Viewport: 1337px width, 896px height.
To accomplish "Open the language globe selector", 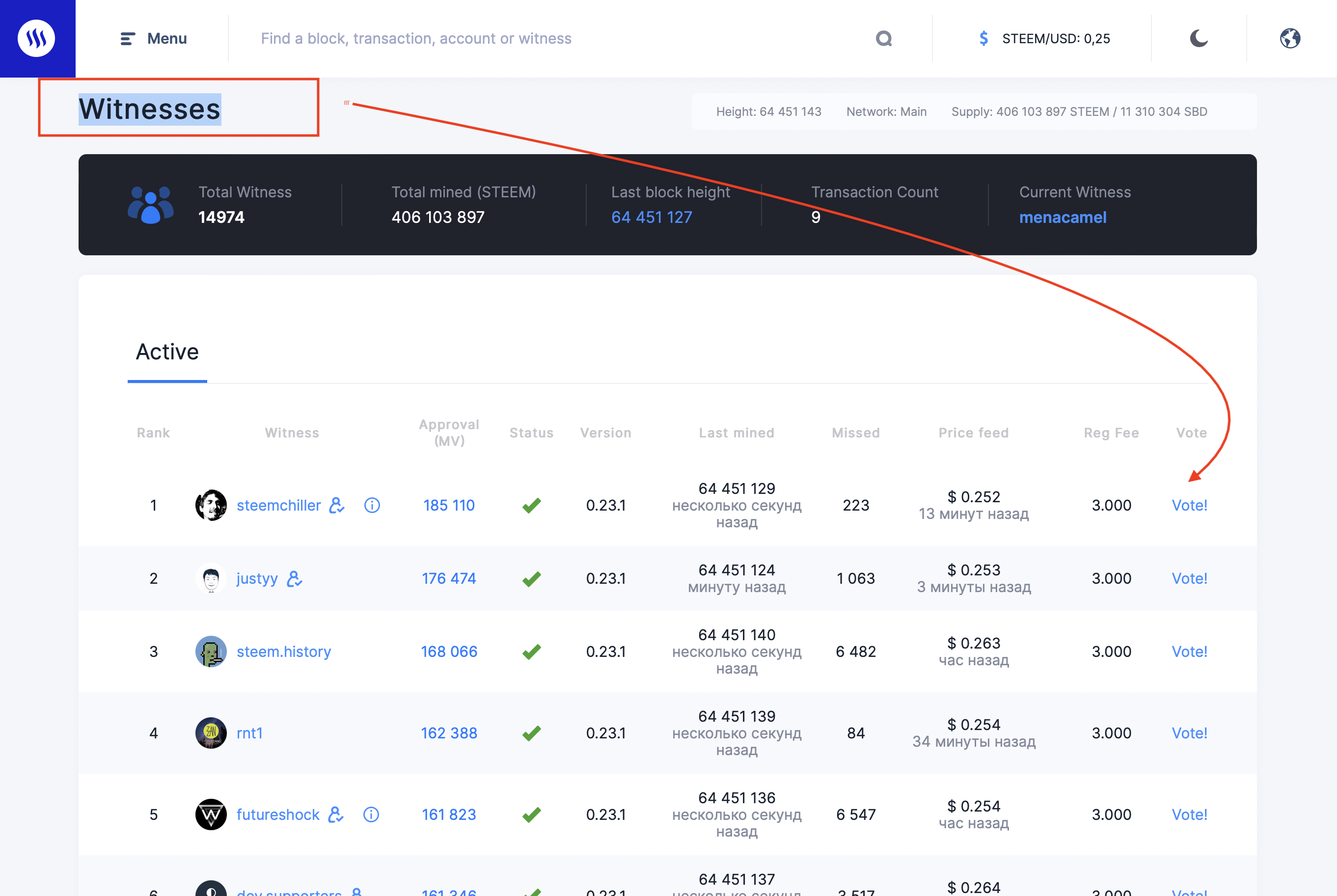I will pos(1289,38).
